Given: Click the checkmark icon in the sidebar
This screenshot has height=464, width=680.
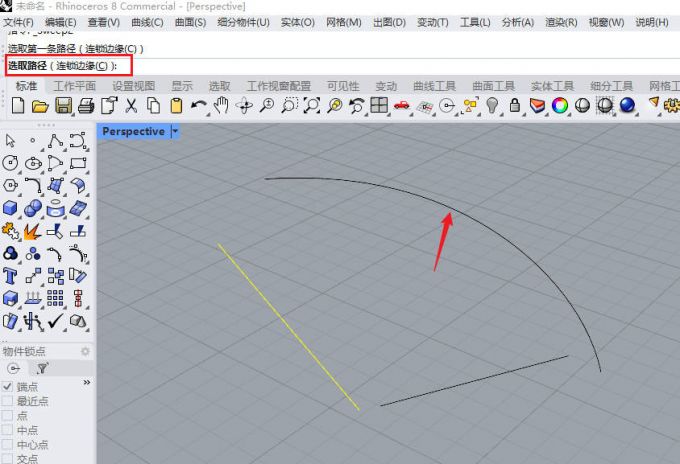Looking at the screenshot, I should pyautogui.click(x=56, y=321).
